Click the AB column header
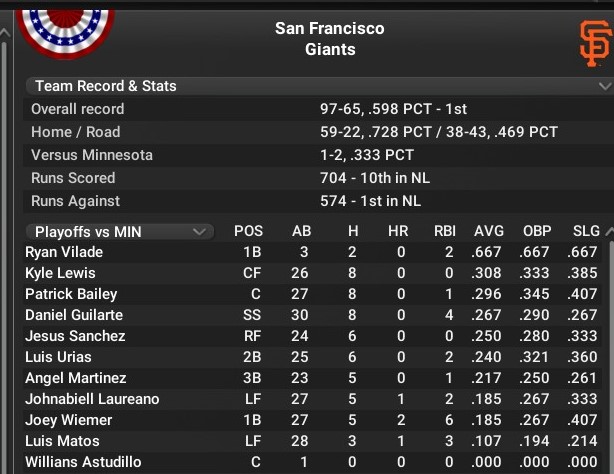Viewport: 614px width, 474px height. [x=301, y=232]
